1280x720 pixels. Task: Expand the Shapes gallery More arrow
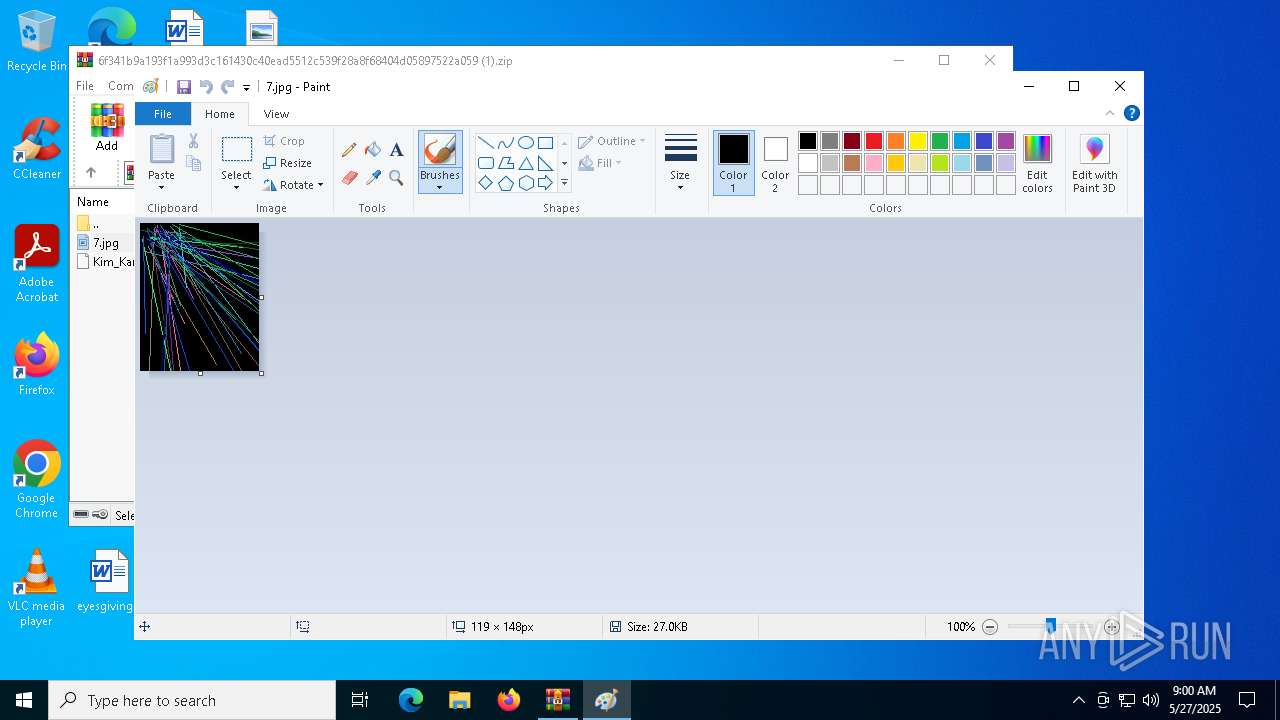click(x=564, y=183)
